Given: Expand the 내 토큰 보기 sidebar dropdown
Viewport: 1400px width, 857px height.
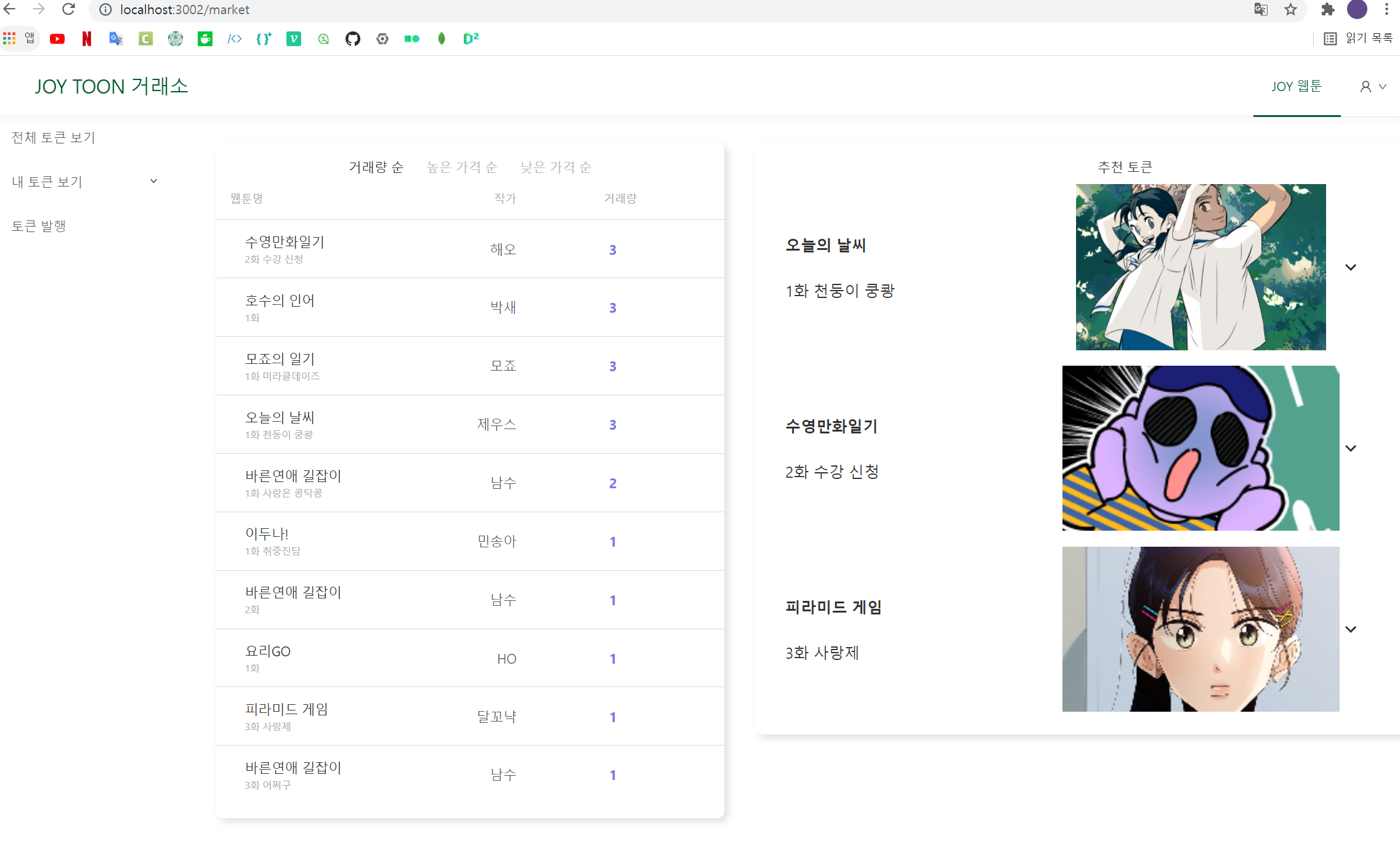Looking at the screenshot, I should click(x=154, y=180).
